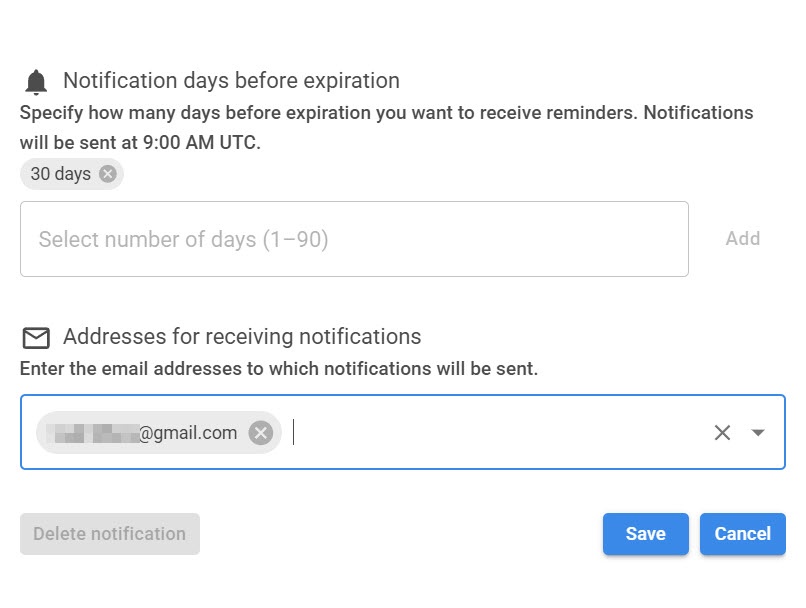
Task: Click the Add button for days
Action: pyautogui.click(x=743, y=239)
